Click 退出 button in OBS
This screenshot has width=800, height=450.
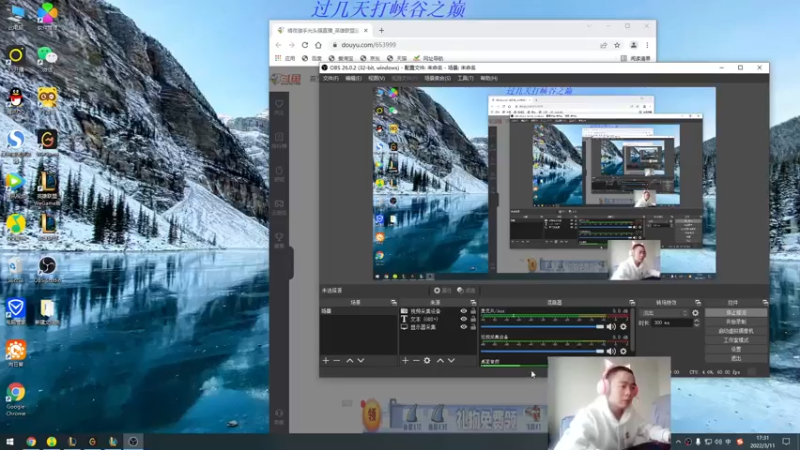(736, 358)
